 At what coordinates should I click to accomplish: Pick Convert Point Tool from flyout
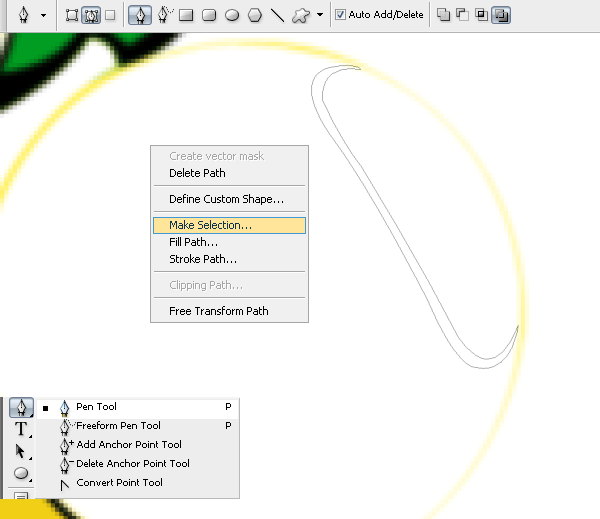(x=138, y=483)
